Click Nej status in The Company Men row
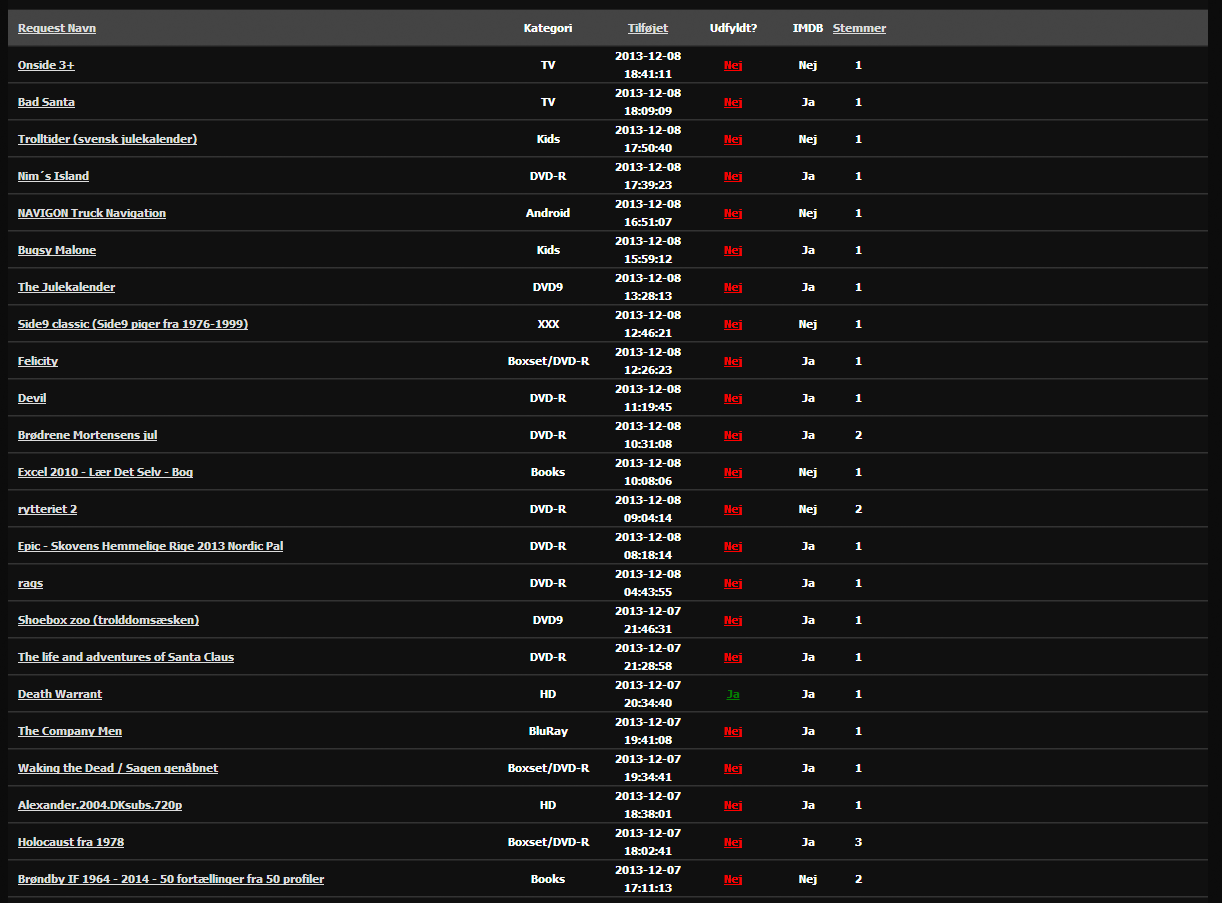1222x903 pixels. (733, 731)
